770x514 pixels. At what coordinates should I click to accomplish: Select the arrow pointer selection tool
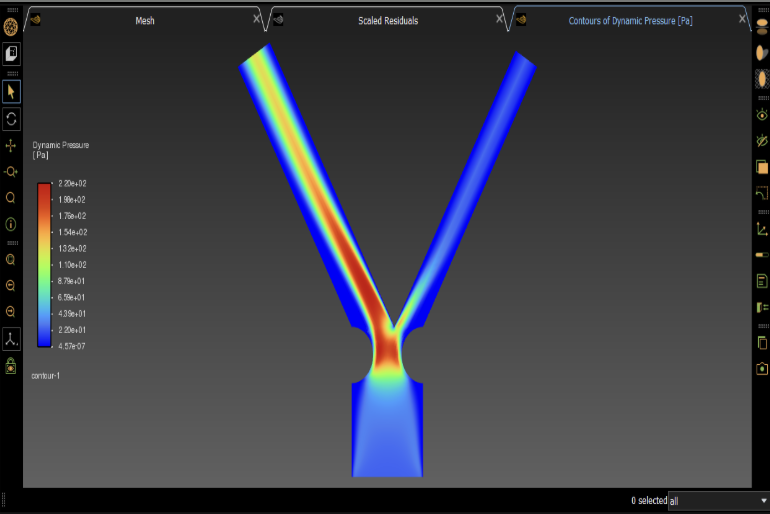(x=11, y=92)
